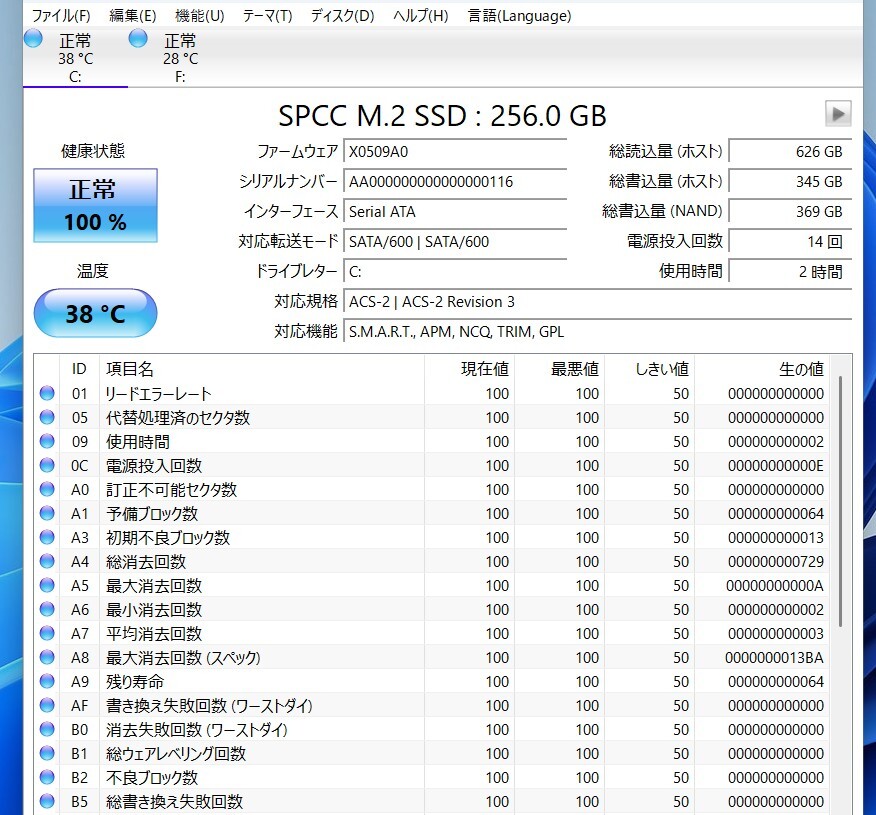Click status icon for A4 総消去回数 row

click(47, 561)
